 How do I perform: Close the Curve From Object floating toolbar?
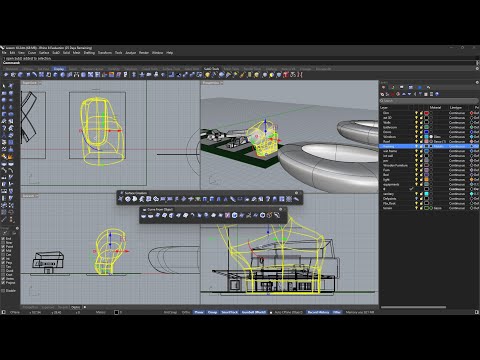coord(285,209)
